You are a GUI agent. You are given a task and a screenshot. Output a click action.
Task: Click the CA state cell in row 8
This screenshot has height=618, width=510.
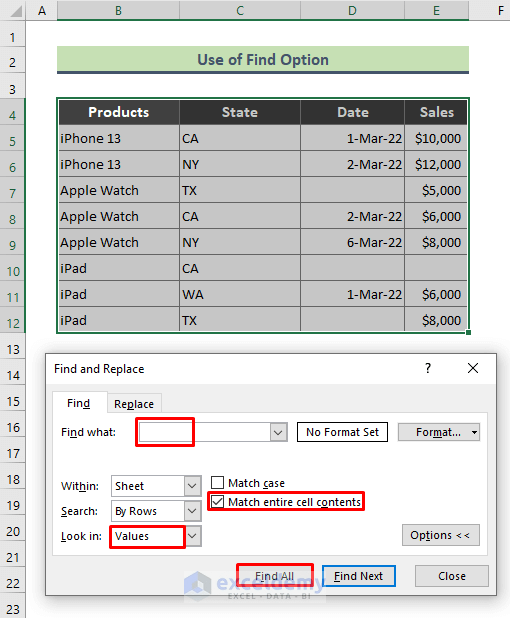240,216
